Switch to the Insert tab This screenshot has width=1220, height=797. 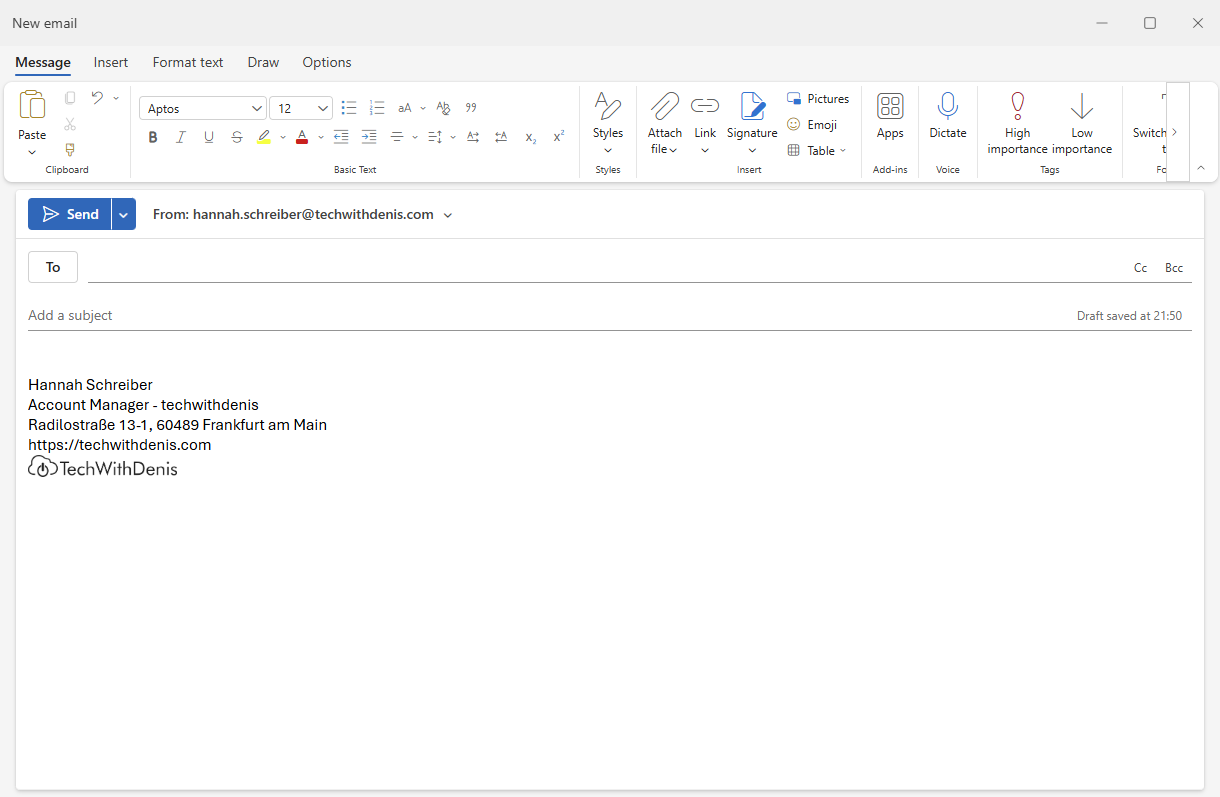click(111, 62)
